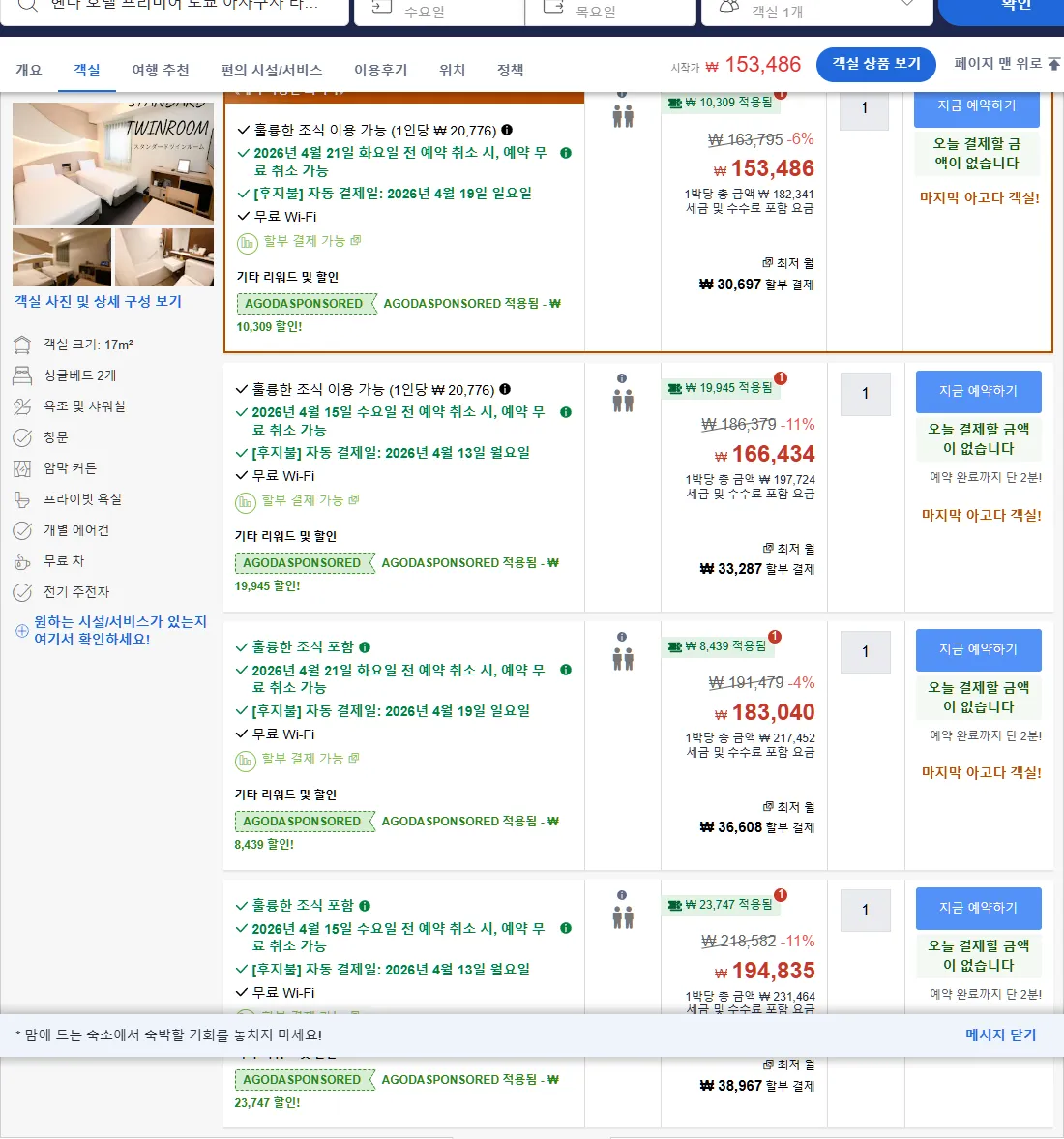
Task: Click the tea icon beside 무료 차
Action: (x=22, y=561)
